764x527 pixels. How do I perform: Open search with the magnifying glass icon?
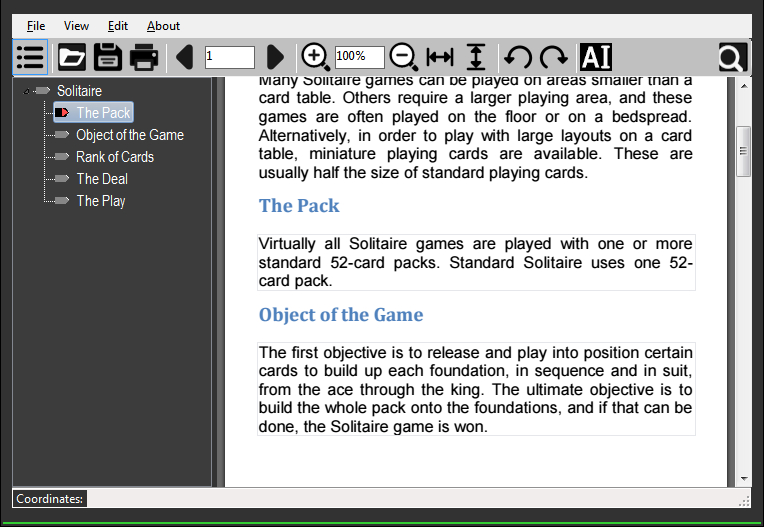point(732,57)
